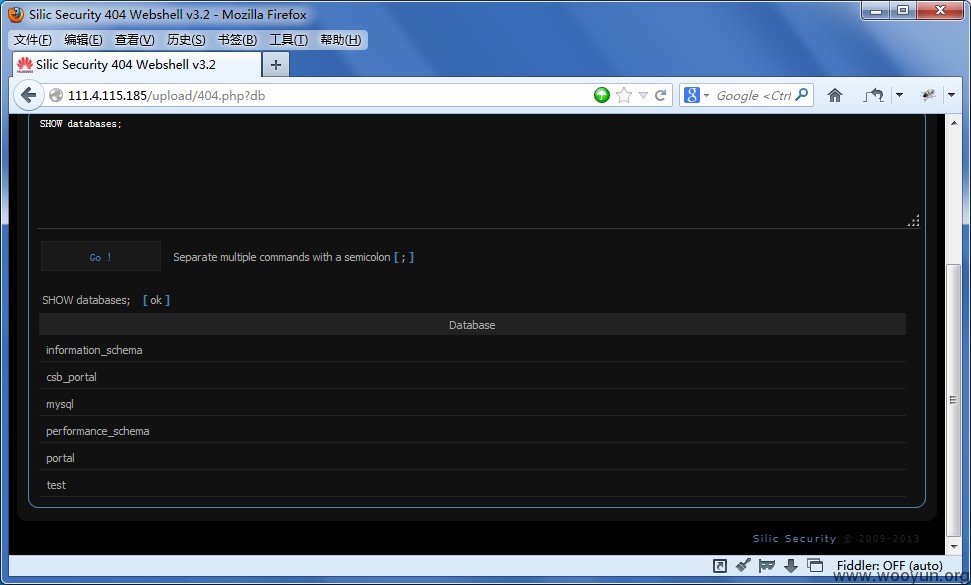The image size is (971, 585).
Task: Go back with the back arrow button
Action: 28,95
